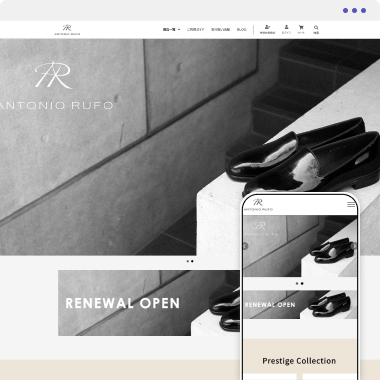The image size is (380, 380).
Task: Open the user guide menu item
Action: point(195,30)
